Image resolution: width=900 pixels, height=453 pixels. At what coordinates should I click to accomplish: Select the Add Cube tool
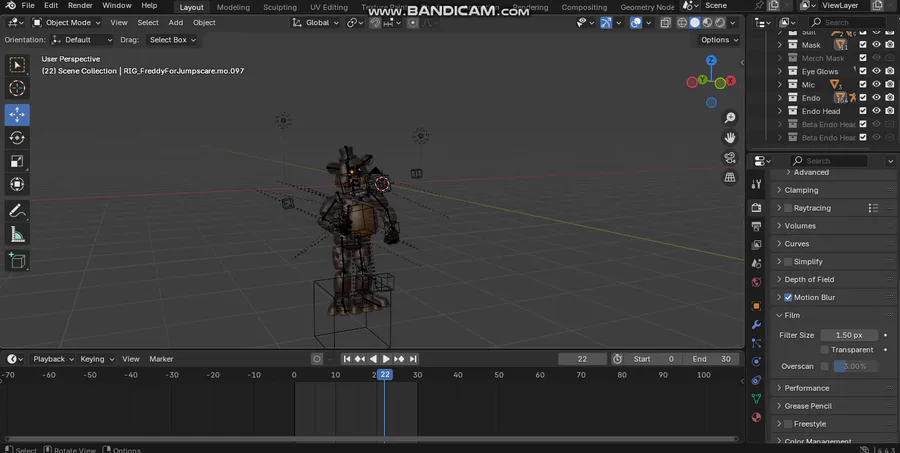(x=17, y=261)
